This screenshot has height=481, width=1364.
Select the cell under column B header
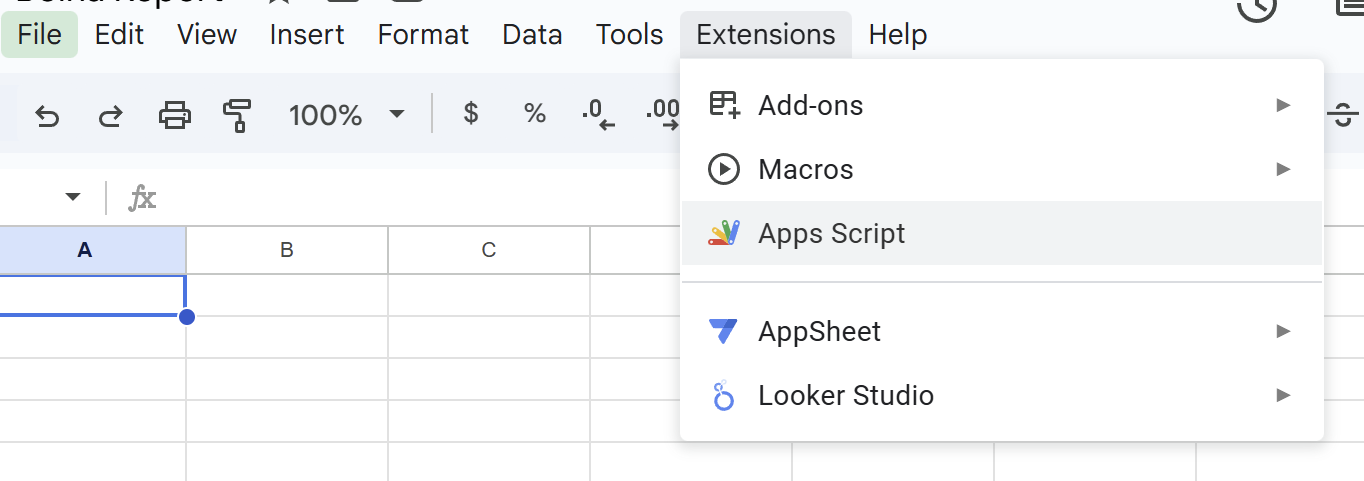(287, 295)
